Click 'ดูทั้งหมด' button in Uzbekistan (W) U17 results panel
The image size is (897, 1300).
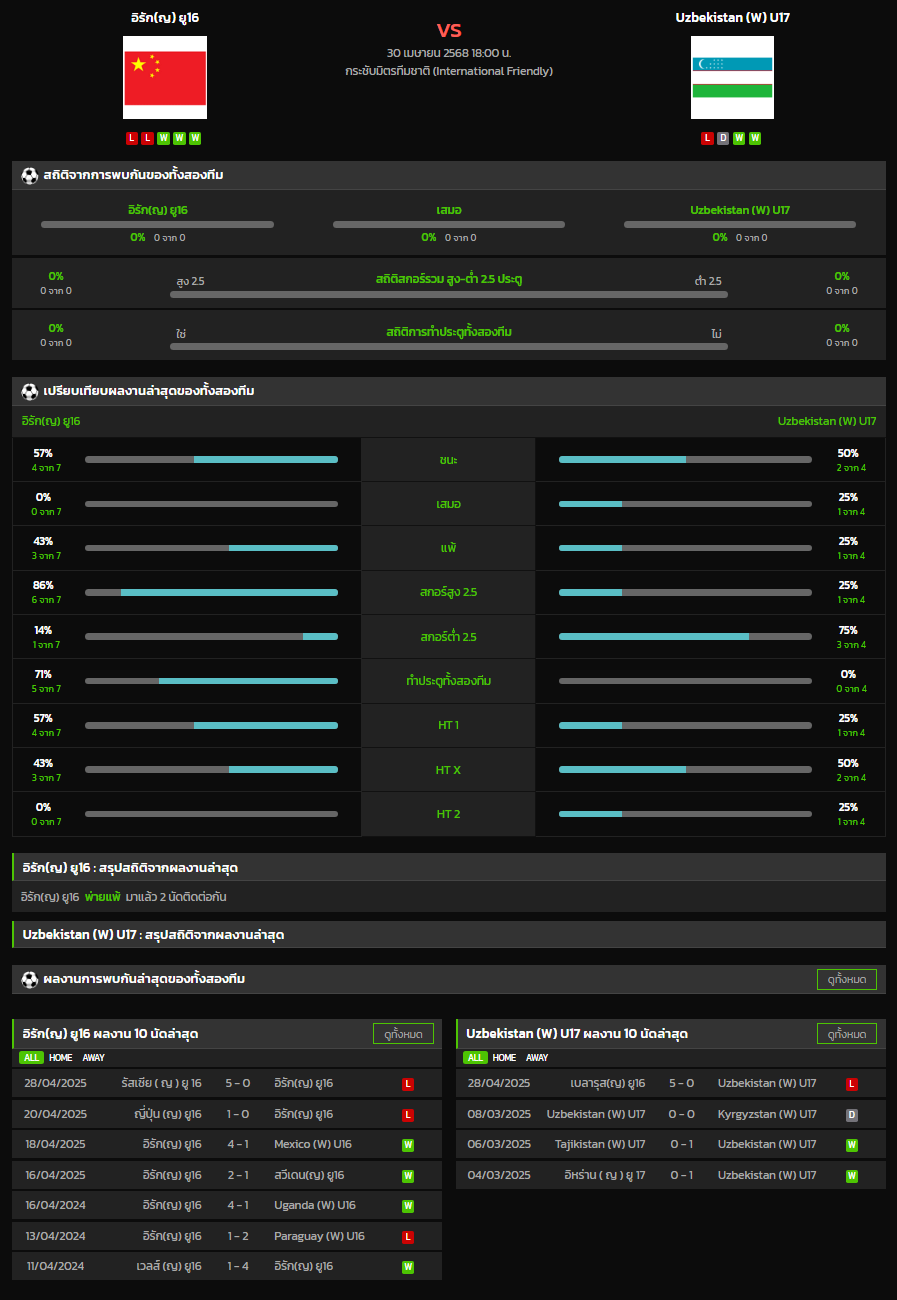coord(846,1034)
